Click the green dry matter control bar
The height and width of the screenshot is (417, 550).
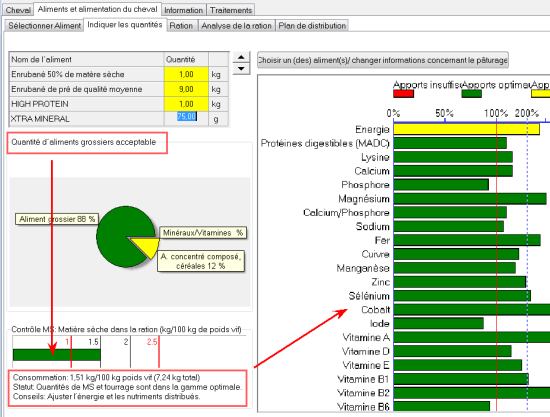(56, 355)
